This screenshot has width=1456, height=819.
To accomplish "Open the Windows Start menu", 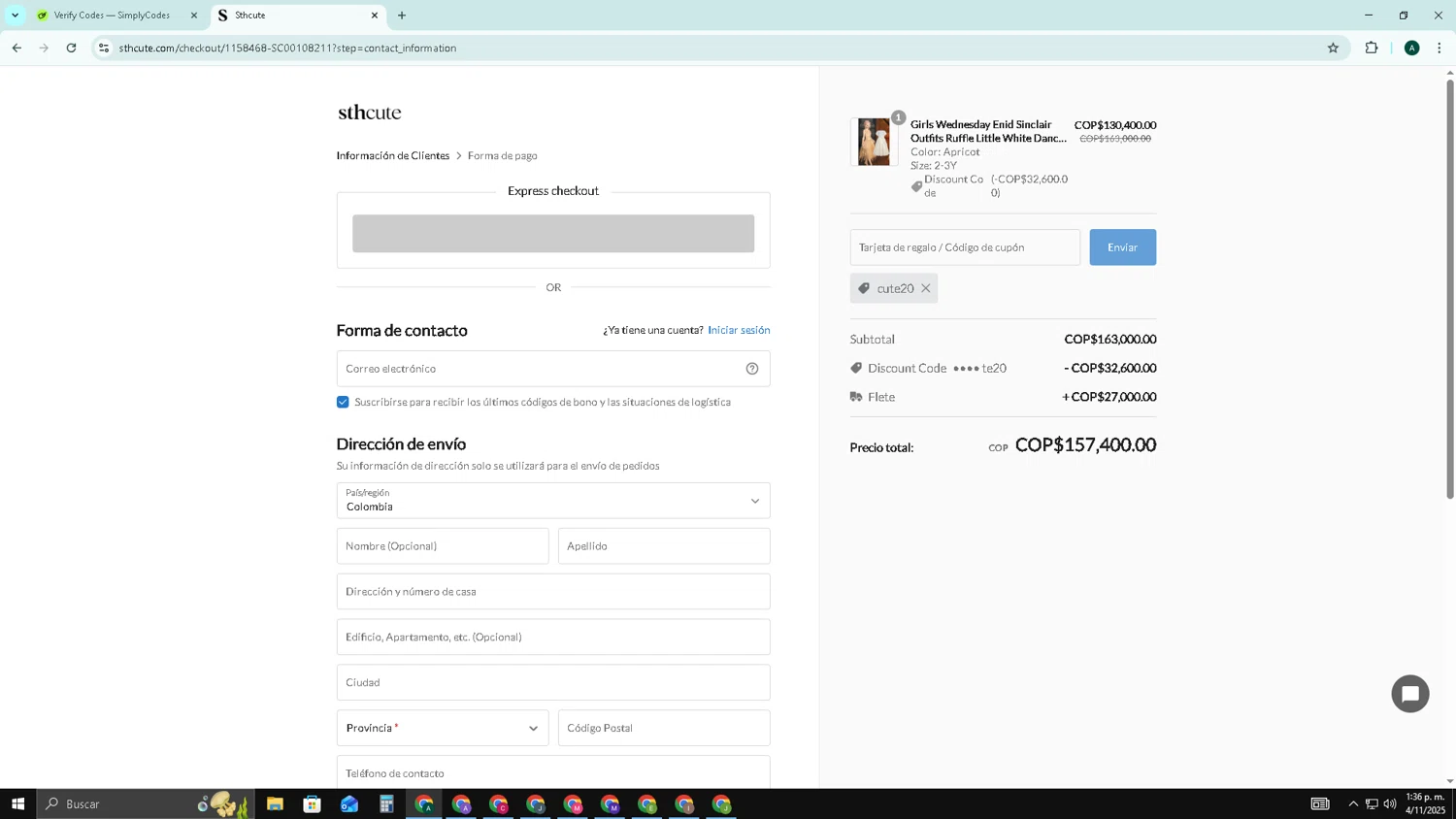I will (x=17, y=803).
